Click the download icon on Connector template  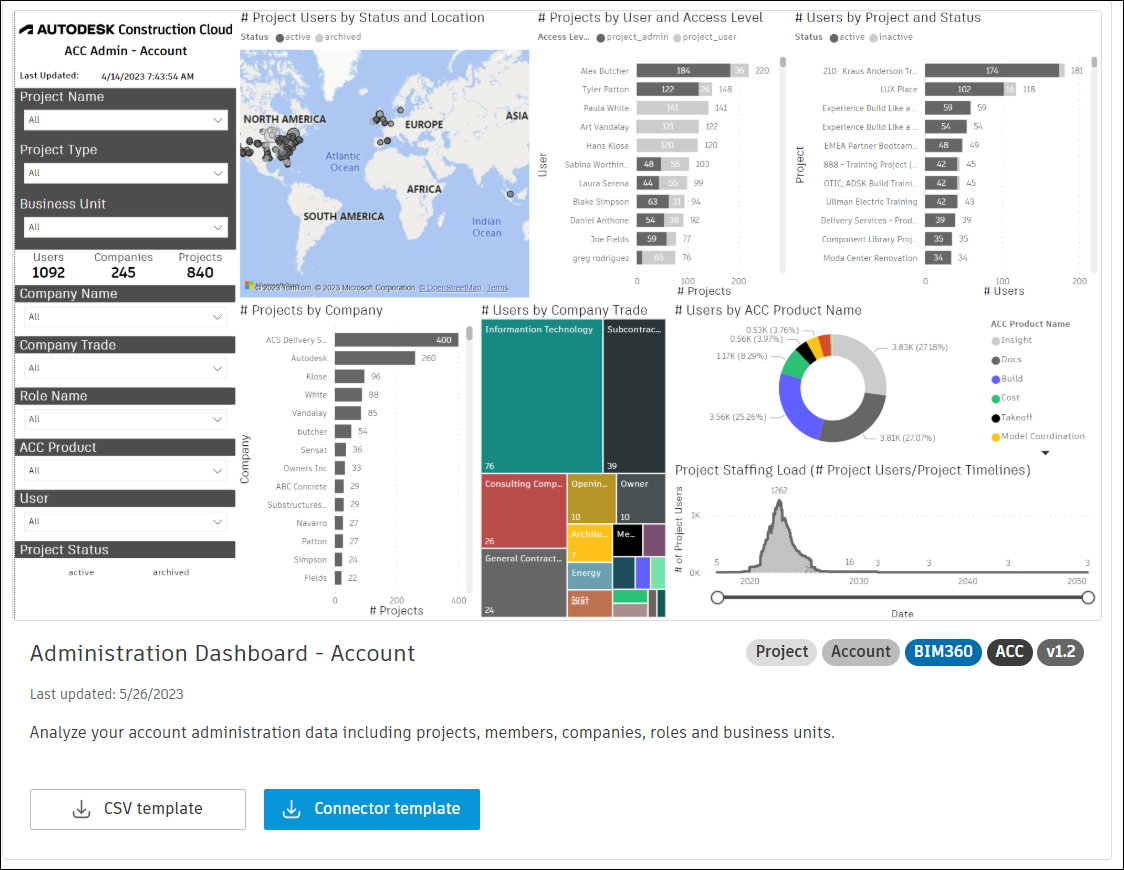(291, 809)
